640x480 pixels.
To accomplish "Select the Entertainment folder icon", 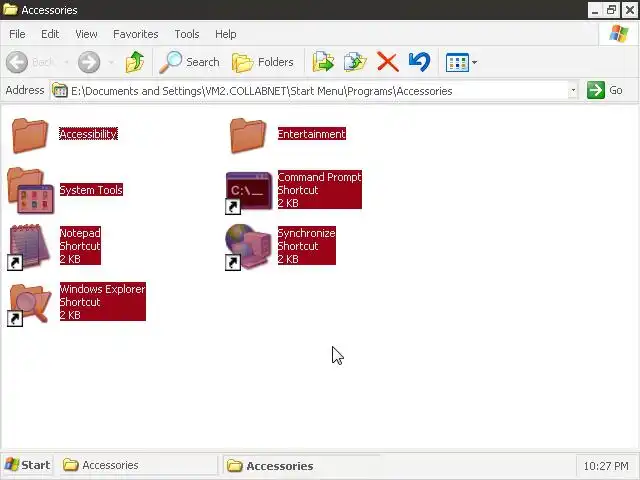I will pyautogui.click(x=248, y=136).
